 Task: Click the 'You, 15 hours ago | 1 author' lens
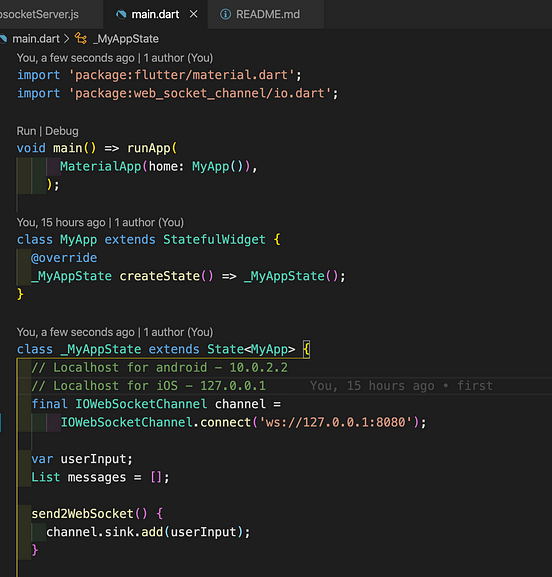click(100, 222)
